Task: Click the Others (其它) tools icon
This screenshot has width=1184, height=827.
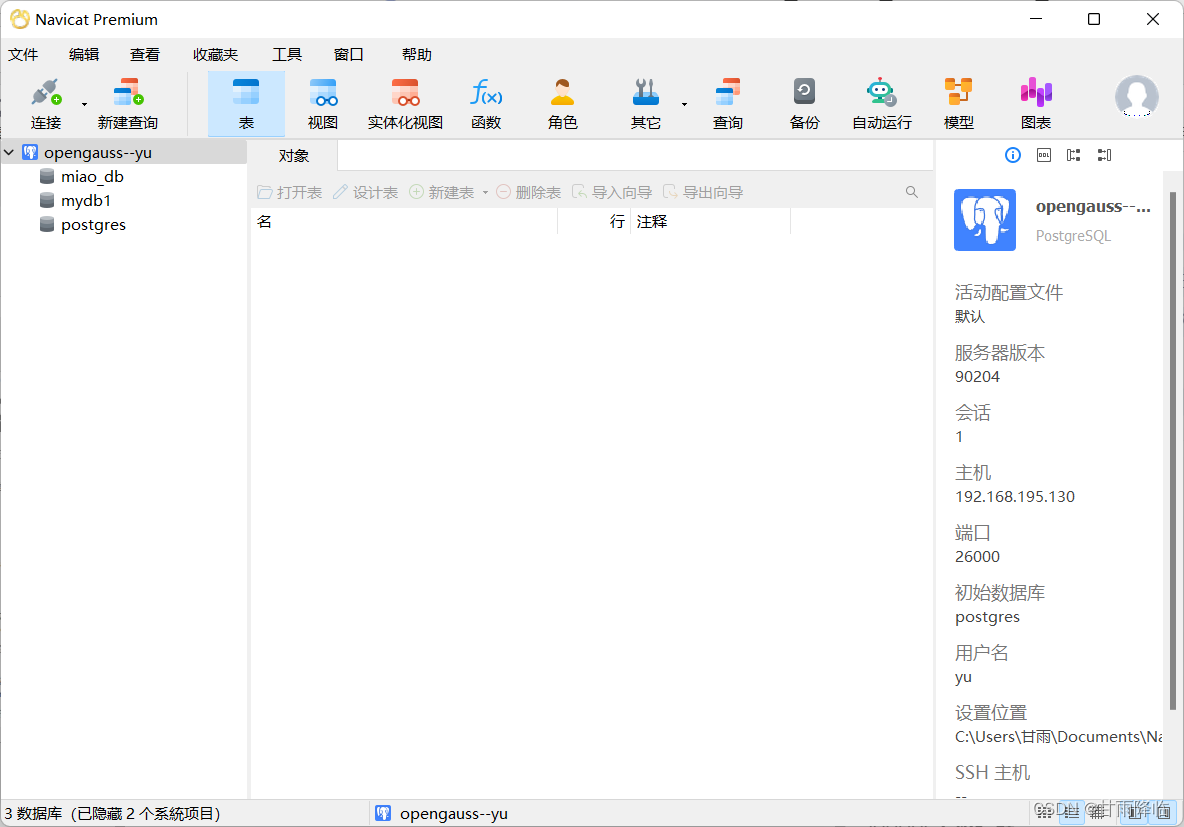Action: [x=646, y=103]
